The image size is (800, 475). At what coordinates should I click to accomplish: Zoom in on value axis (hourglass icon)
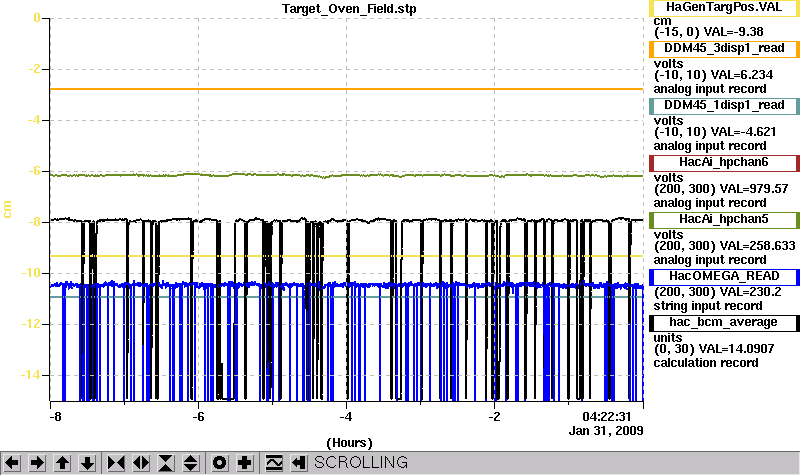pos(166,463)
